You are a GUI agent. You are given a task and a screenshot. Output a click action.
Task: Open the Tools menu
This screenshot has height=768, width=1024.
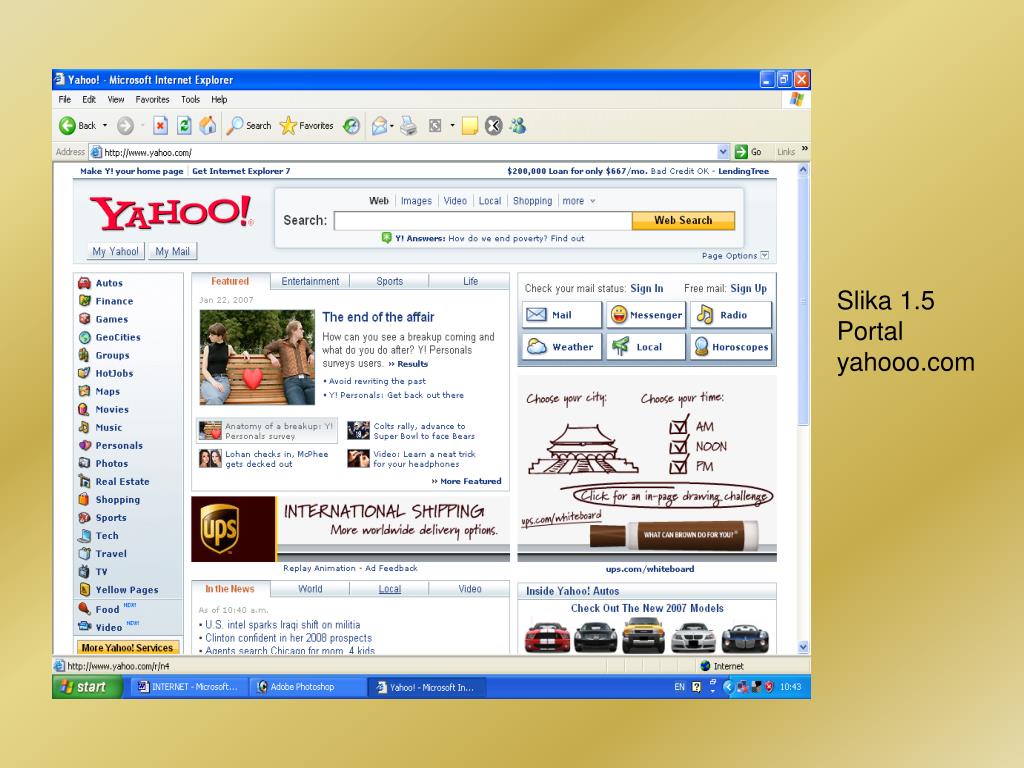(x=190, y=99)
